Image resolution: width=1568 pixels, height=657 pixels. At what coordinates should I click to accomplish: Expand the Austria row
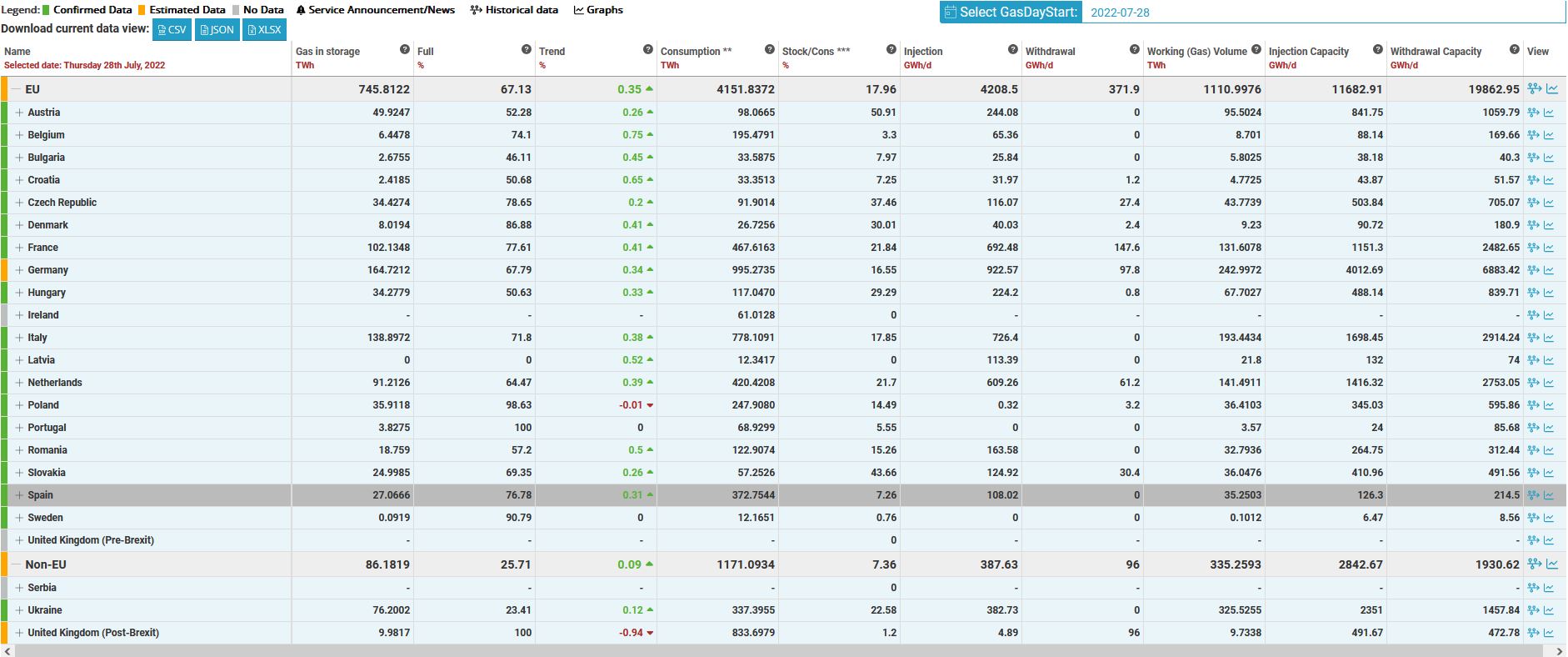pos(19,113)
